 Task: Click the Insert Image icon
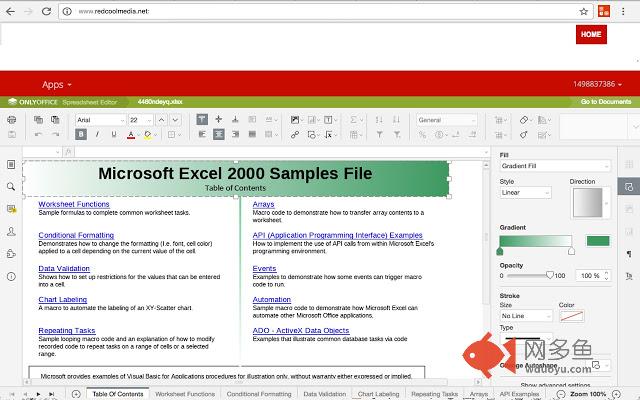[295, 120]
